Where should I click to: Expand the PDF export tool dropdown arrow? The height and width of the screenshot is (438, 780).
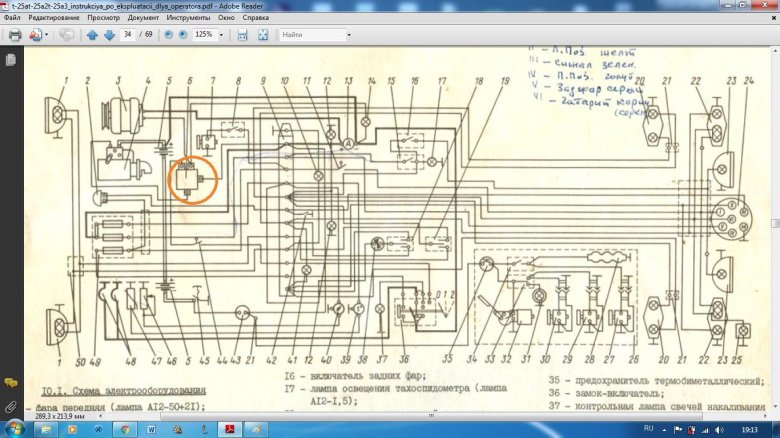tap(47, 34)
